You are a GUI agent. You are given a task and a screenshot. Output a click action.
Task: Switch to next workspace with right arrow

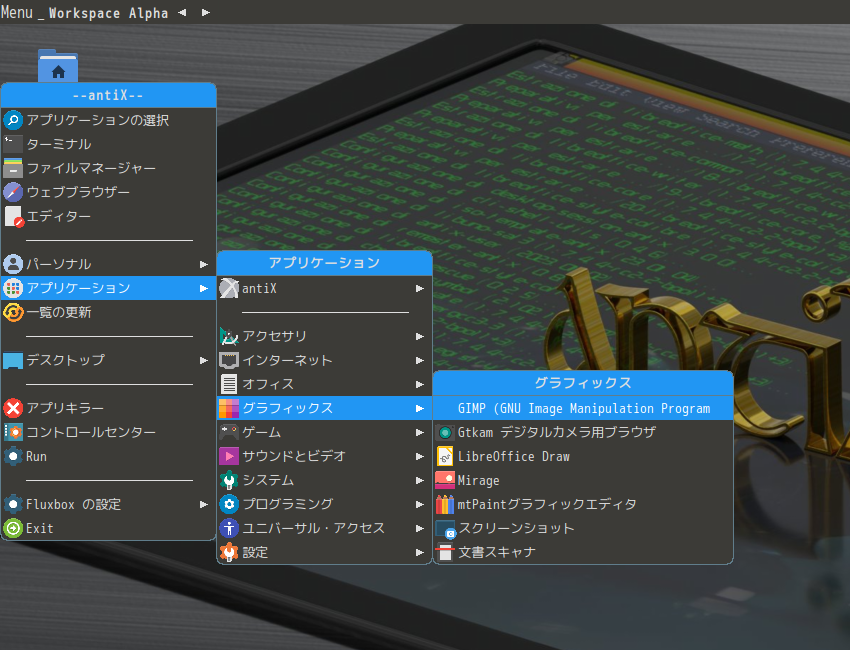click(x=205, y=12)
